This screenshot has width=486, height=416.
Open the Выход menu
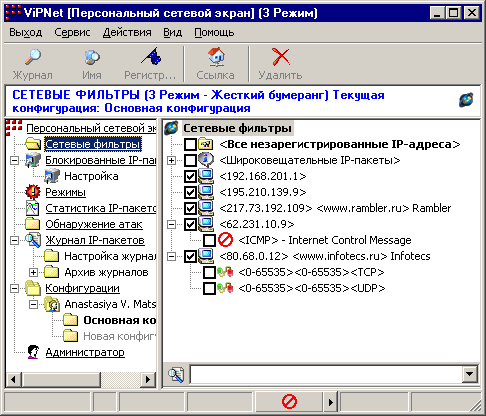click(26, 32)
